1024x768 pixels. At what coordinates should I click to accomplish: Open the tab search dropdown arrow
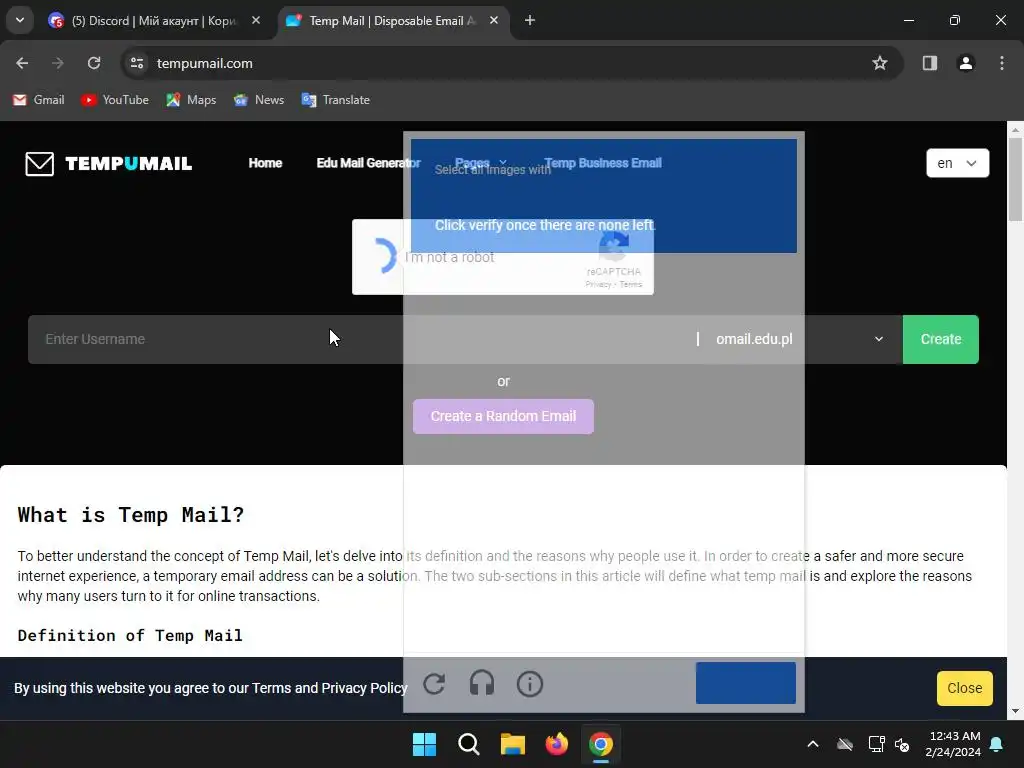click(x=20, y=20)
